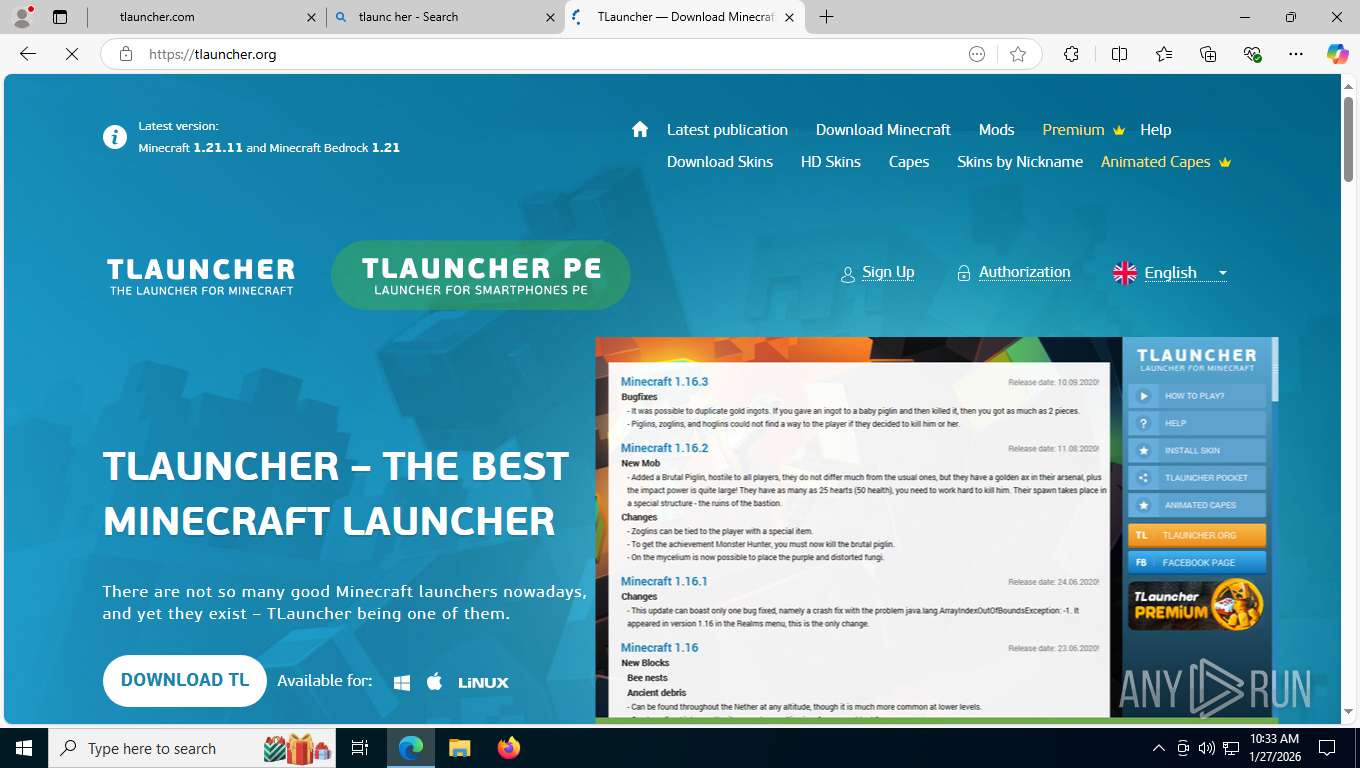Open the Extensions puzzle icon
Image resolution: width=1360 pixels, height=768 pixels.
pos(1071,54)
